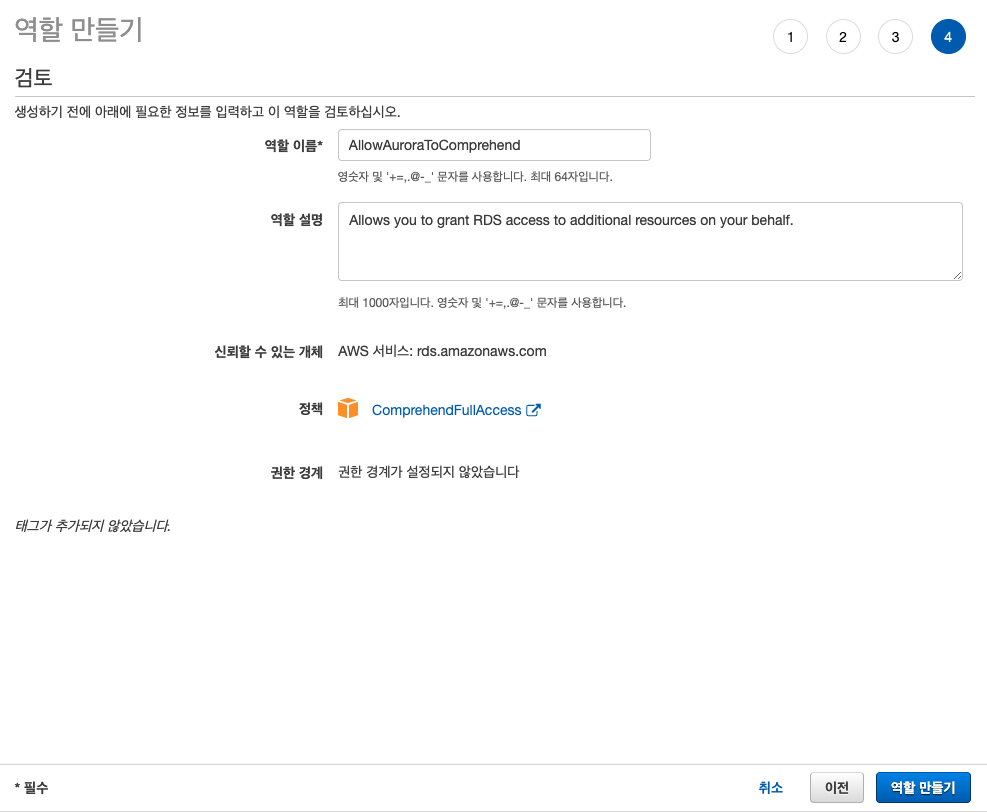
Task: Click the 검토 section heading
Action: pyautogui.click(x=33, y=78)
